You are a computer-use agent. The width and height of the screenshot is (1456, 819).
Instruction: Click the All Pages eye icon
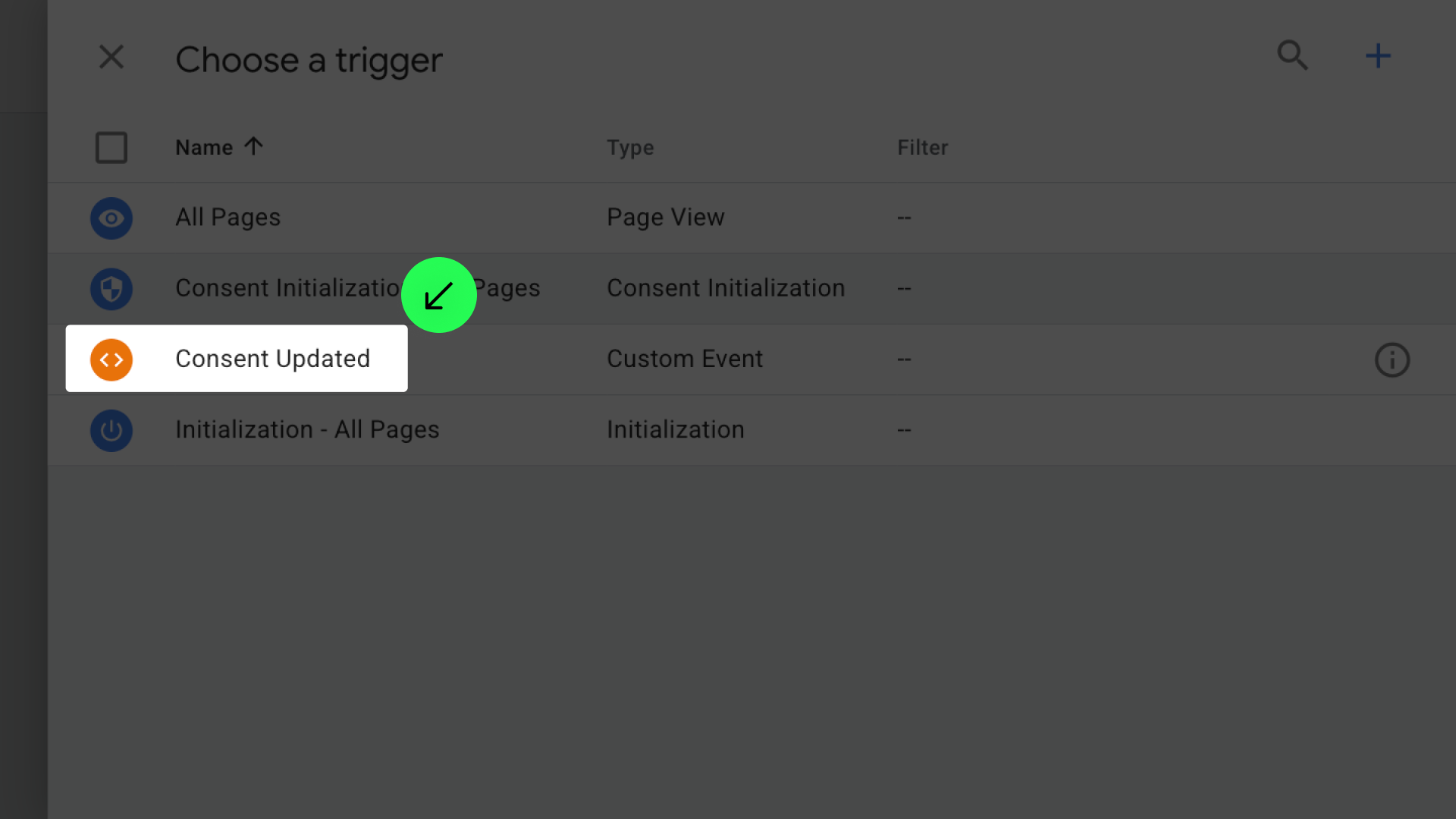111,218
